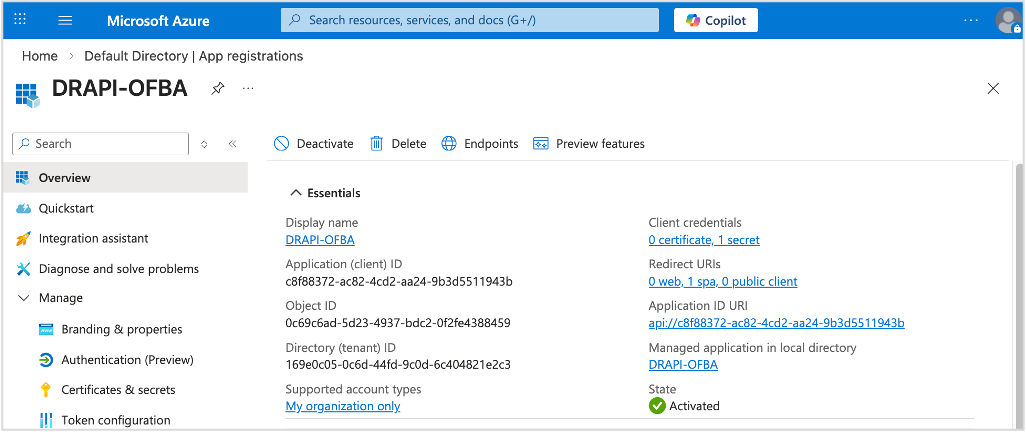Open the user account avatar
Screen dimensions: 1026x432
click(x=1008, y=20)
